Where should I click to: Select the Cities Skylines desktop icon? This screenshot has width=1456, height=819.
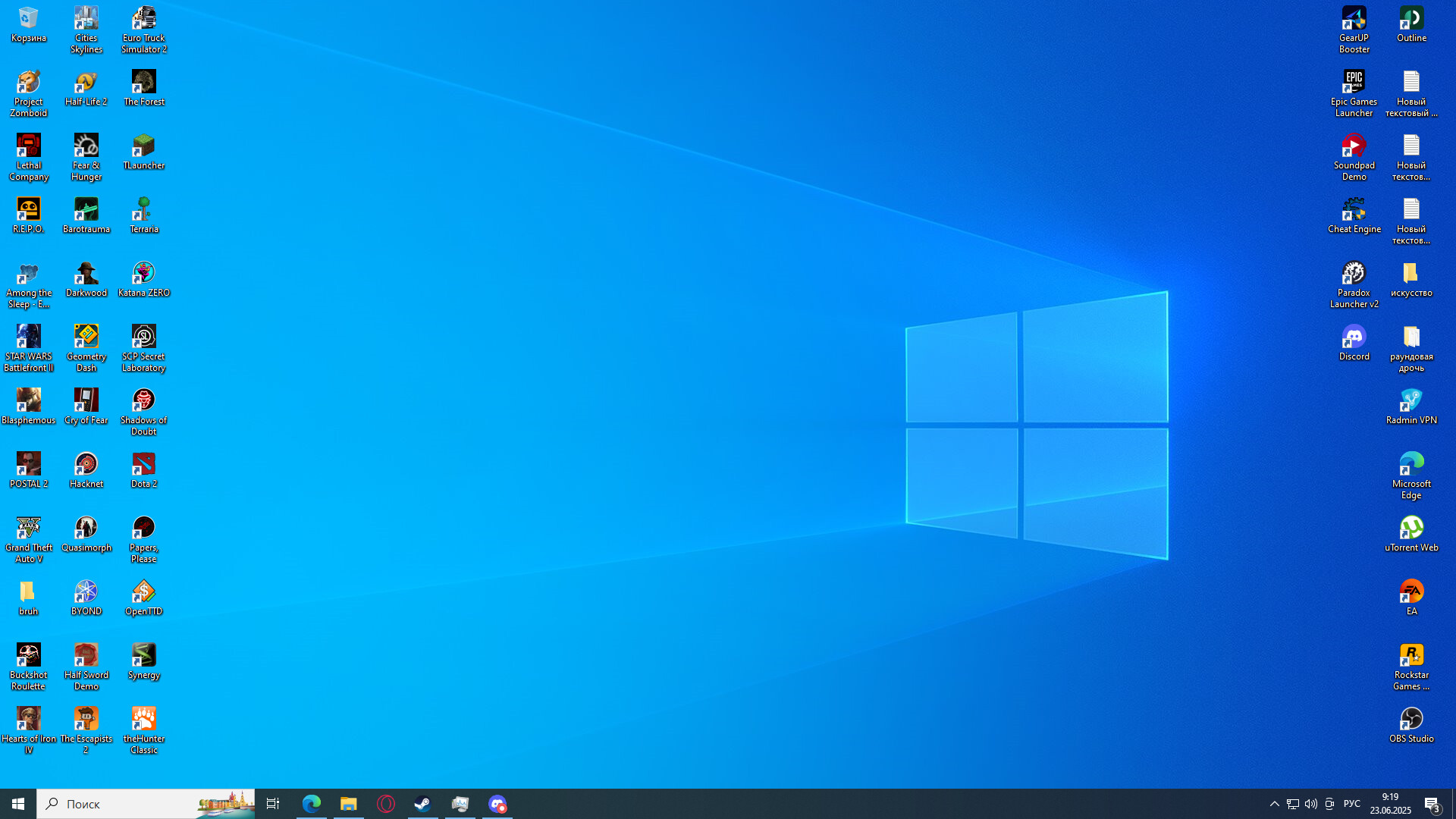tap(86, 30)
